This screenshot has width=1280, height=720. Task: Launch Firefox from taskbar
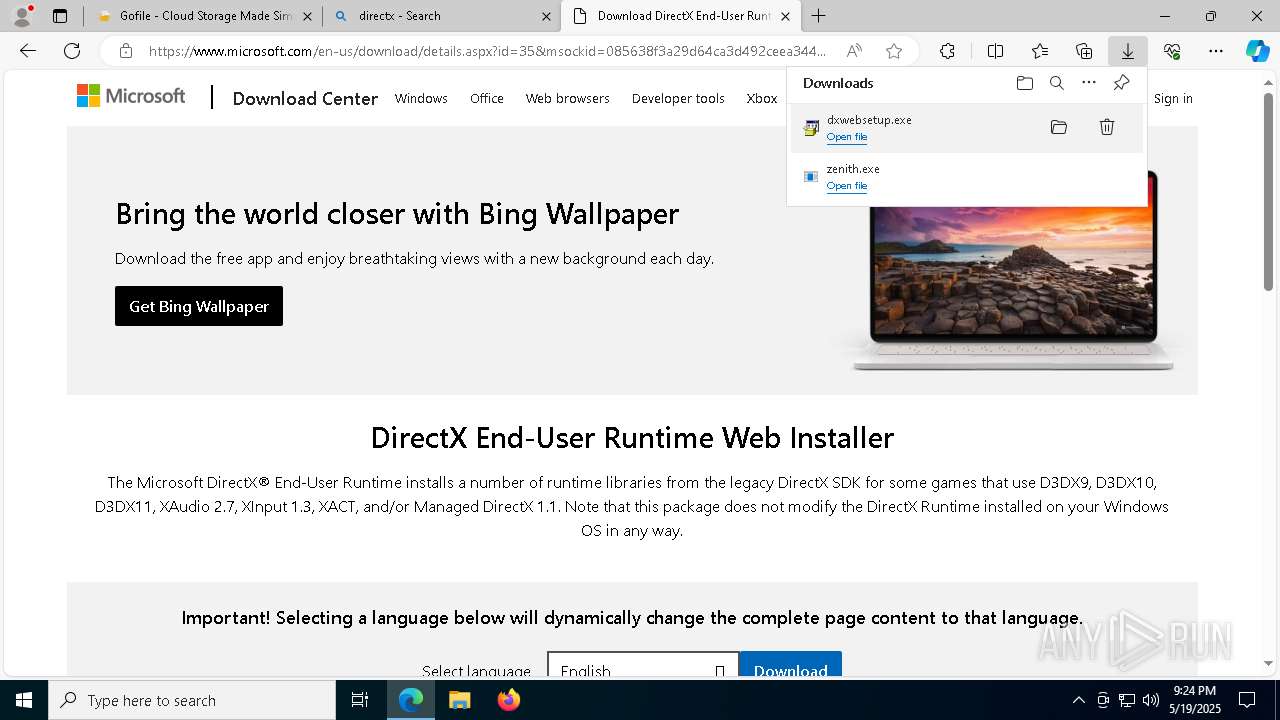point(508,700)
